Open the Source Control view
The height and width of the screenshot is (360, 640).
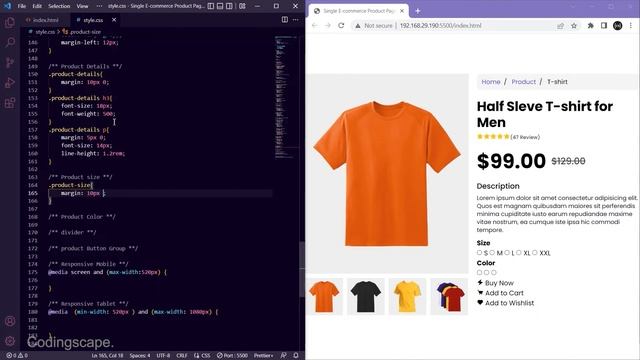click(x=10, y=62)
